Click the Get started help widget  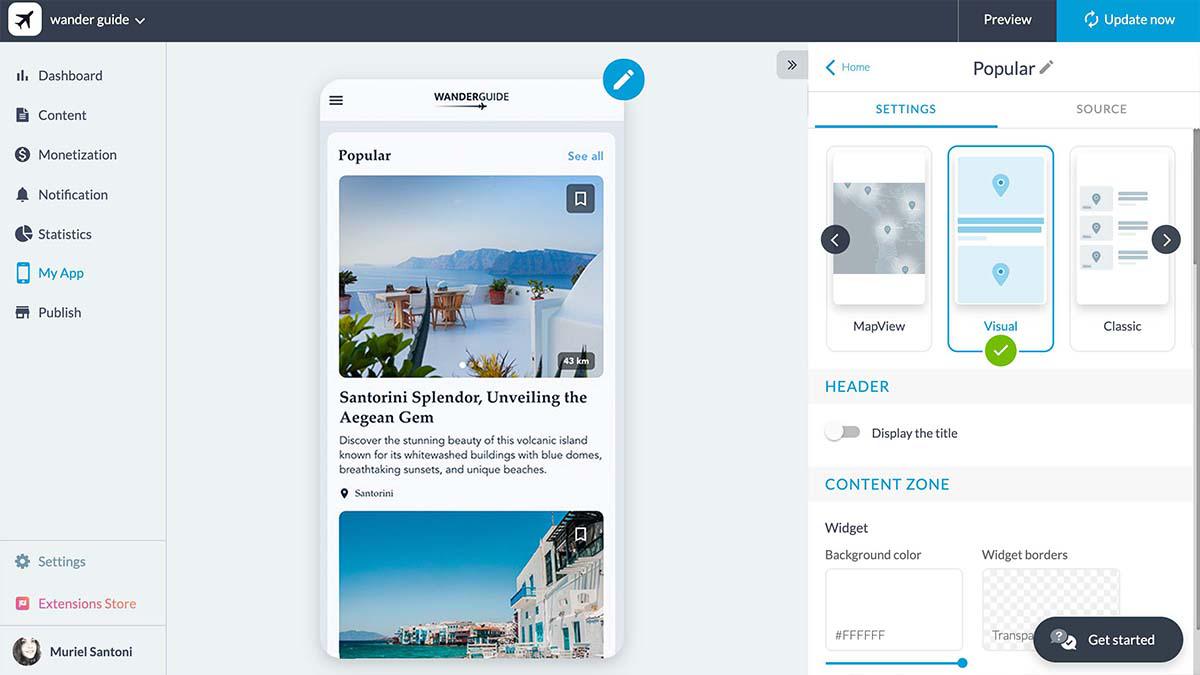(x=1107, y=640)
